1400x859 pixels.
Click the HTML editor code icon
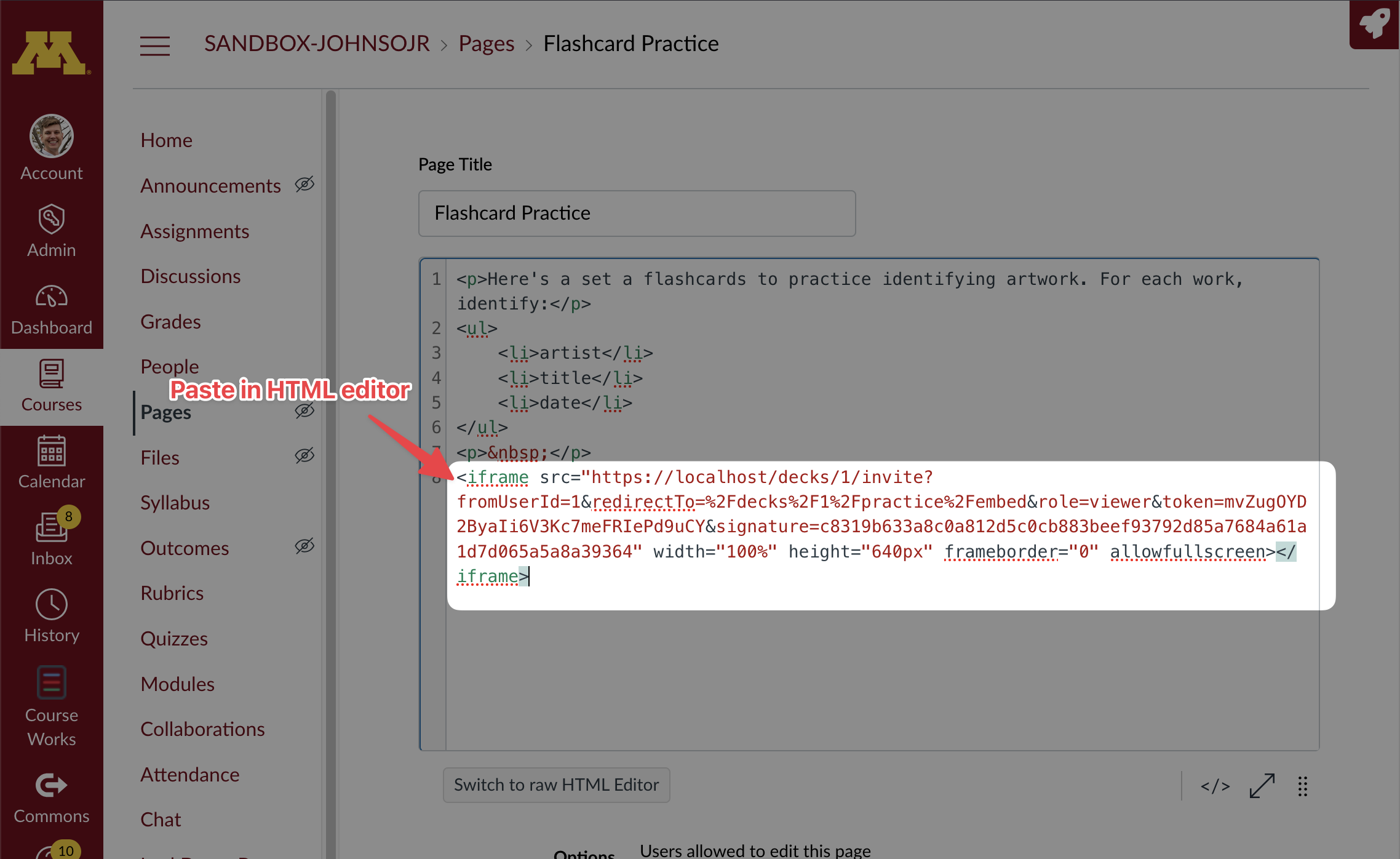1215,786
